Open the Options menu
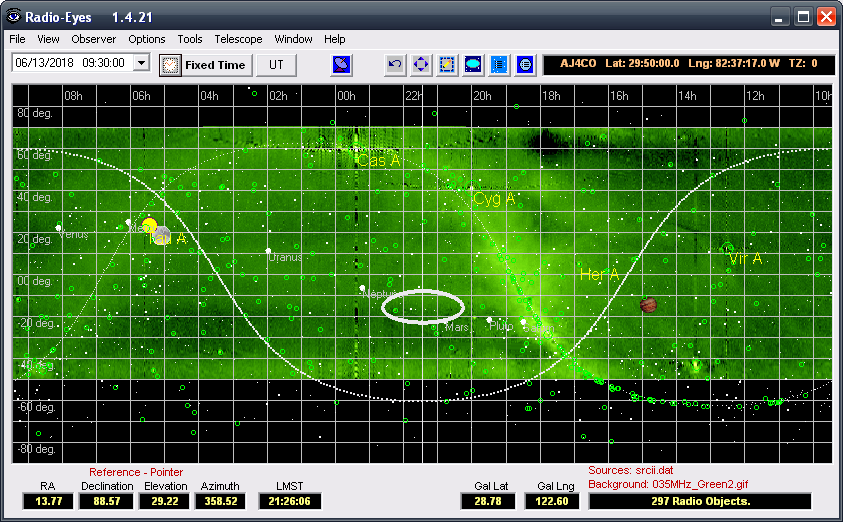Image resolution: width=843 pixels, height=522 pixels. [147, 39]
